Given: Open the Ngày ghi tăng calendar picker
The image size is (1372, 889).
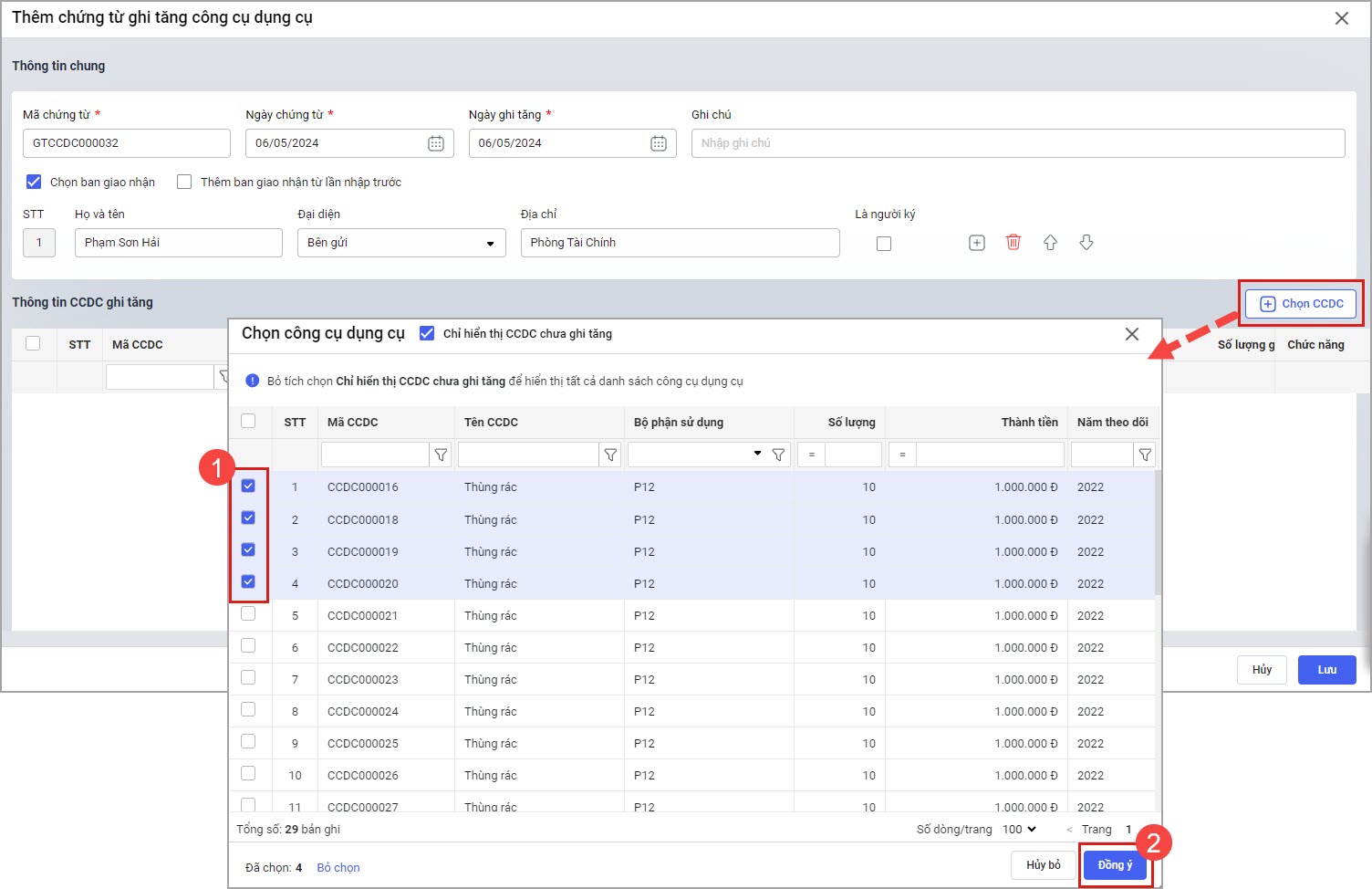Looking at the screenshot, I should point(659,143).
